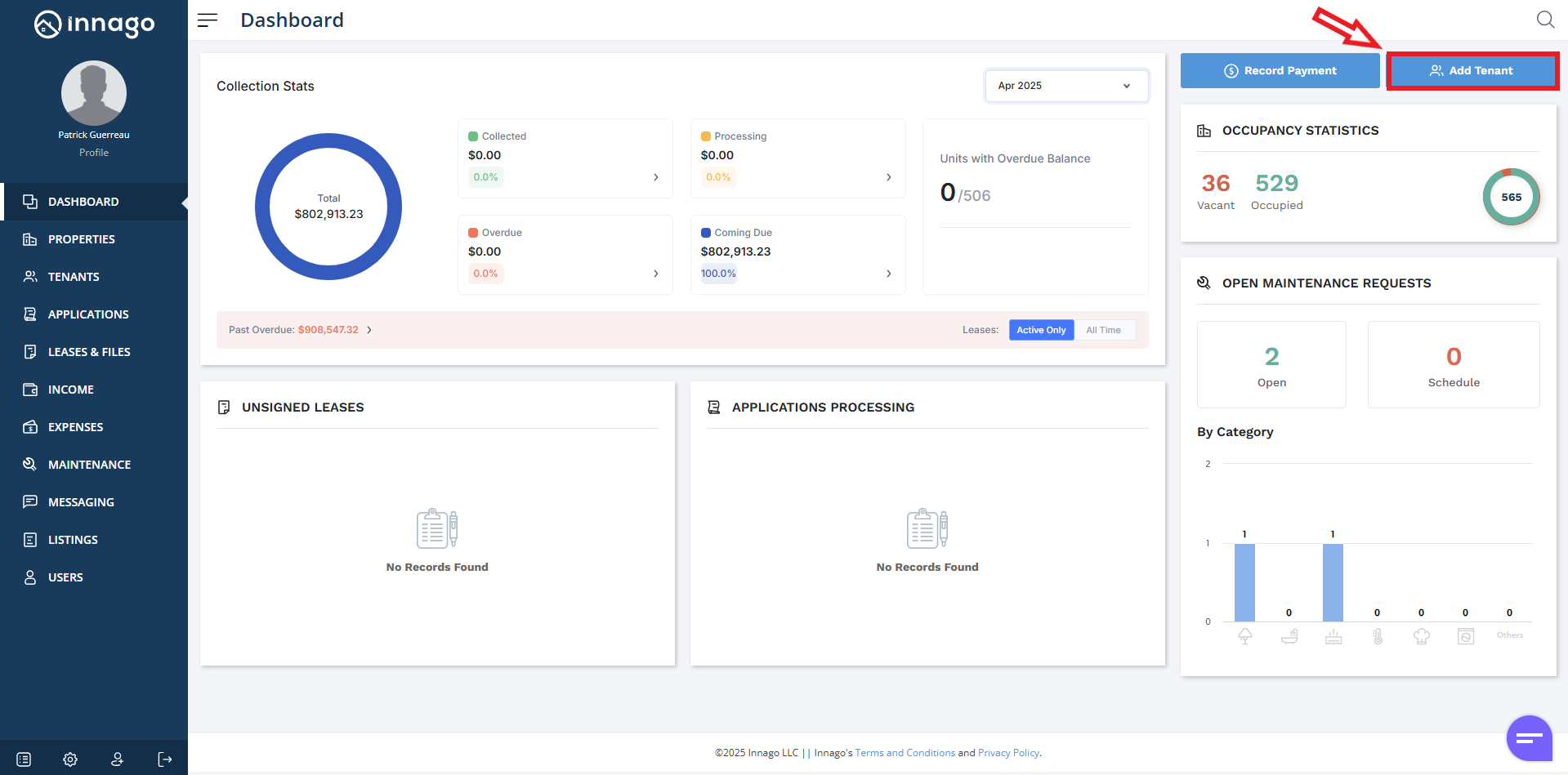Click the Record Payment button

pos(1280,71)
